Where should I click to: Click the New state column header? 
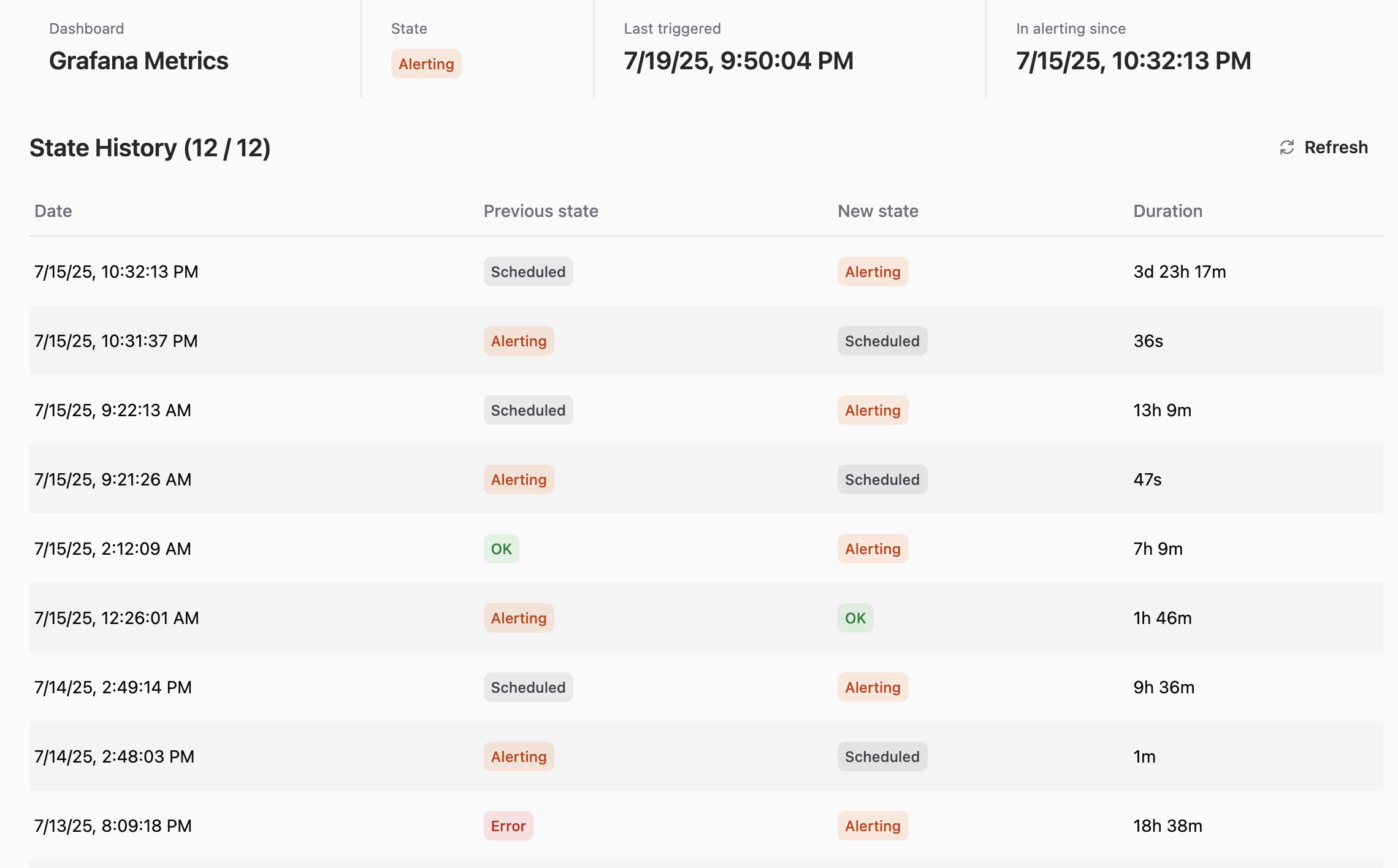878,211
